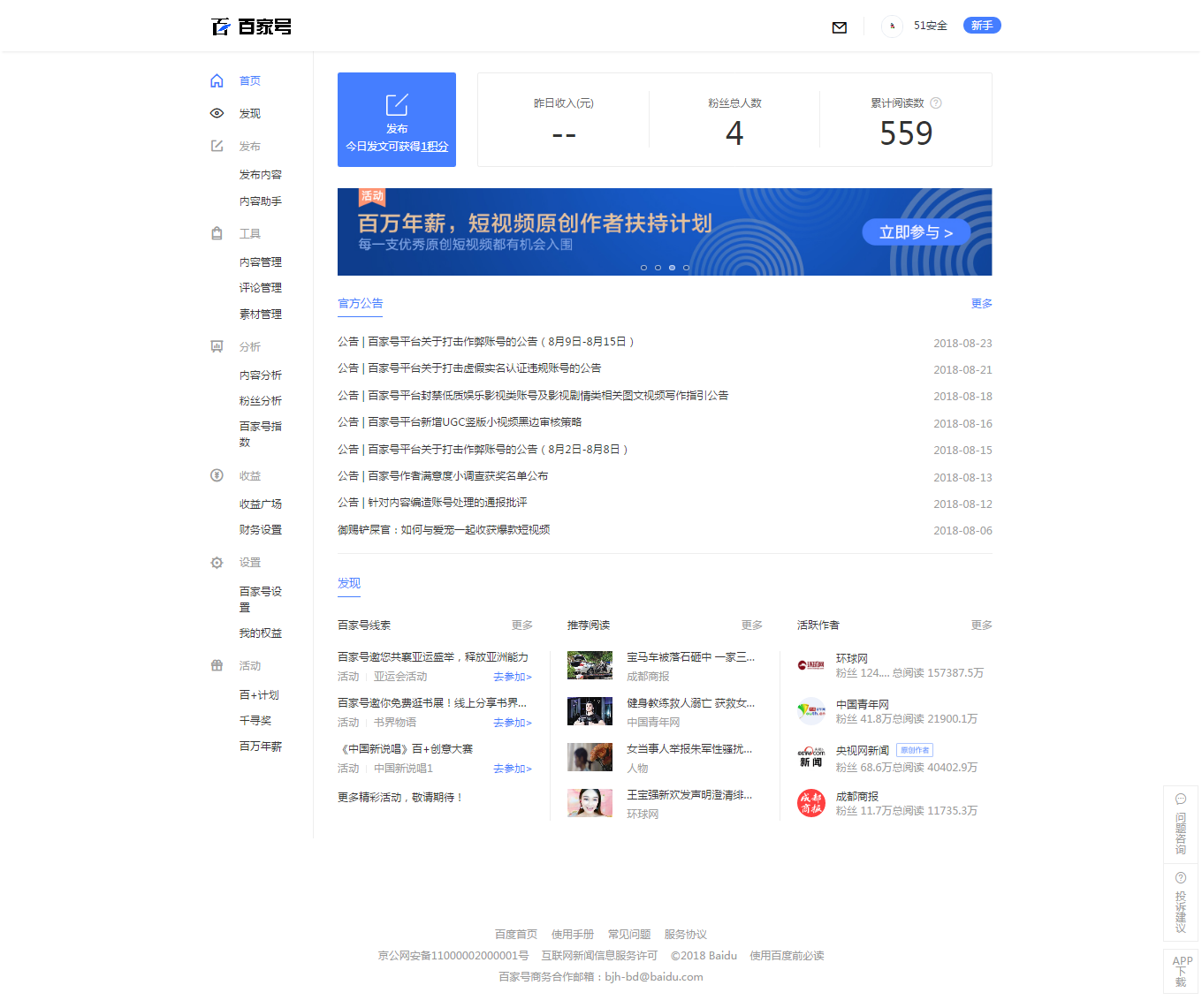Click the yen coin icon beside 收益

(217, 475)
